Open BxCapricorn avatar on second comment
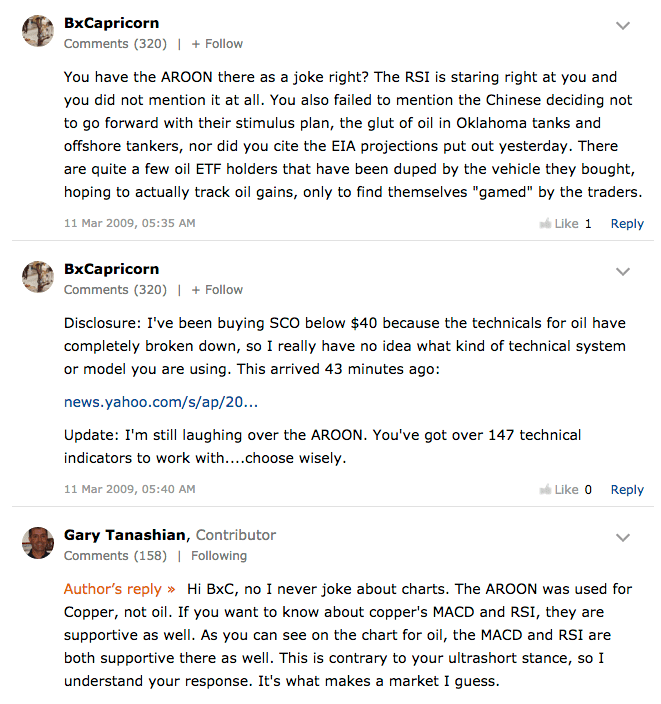This screenshot has height=704, width=661. (38, 277)
